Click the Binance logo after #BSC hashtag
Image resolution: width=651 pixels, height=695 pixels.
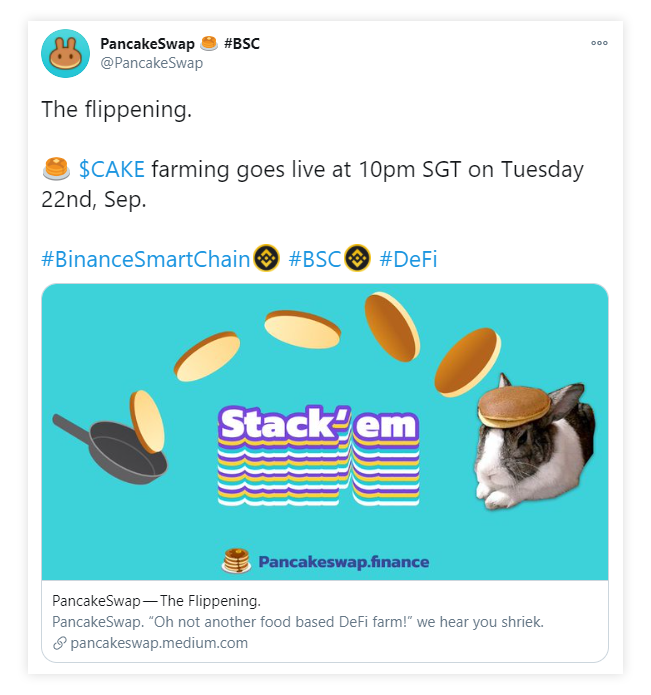[358, 258]
